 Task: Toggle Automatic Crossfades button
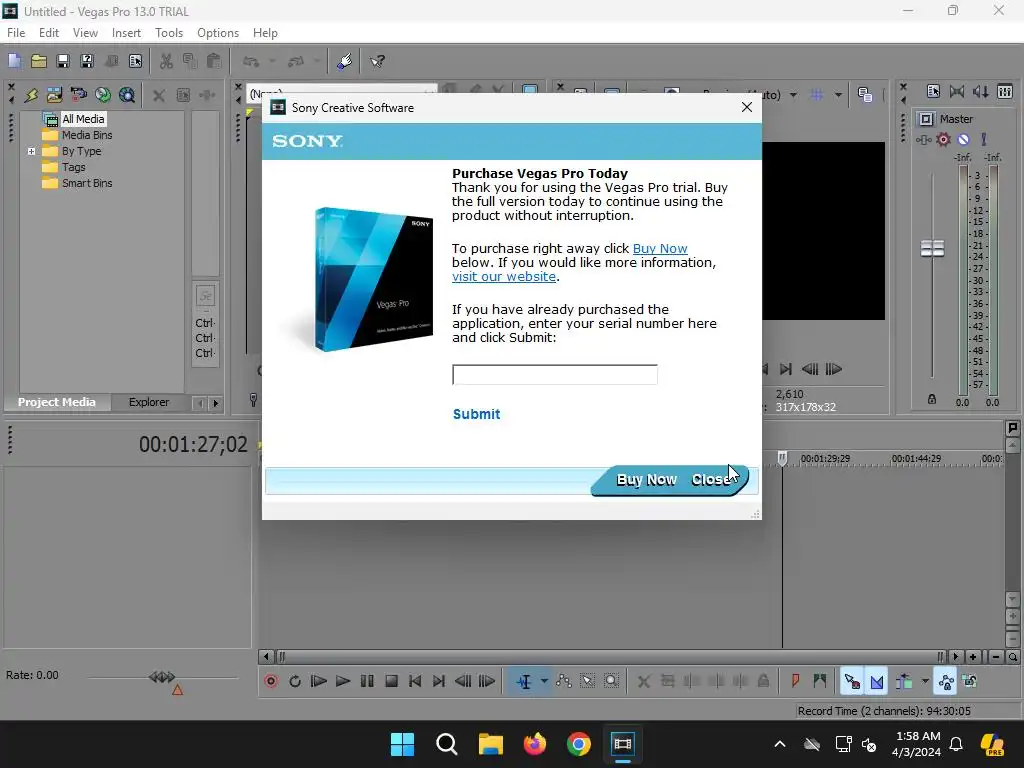click(x=876, y=681)
